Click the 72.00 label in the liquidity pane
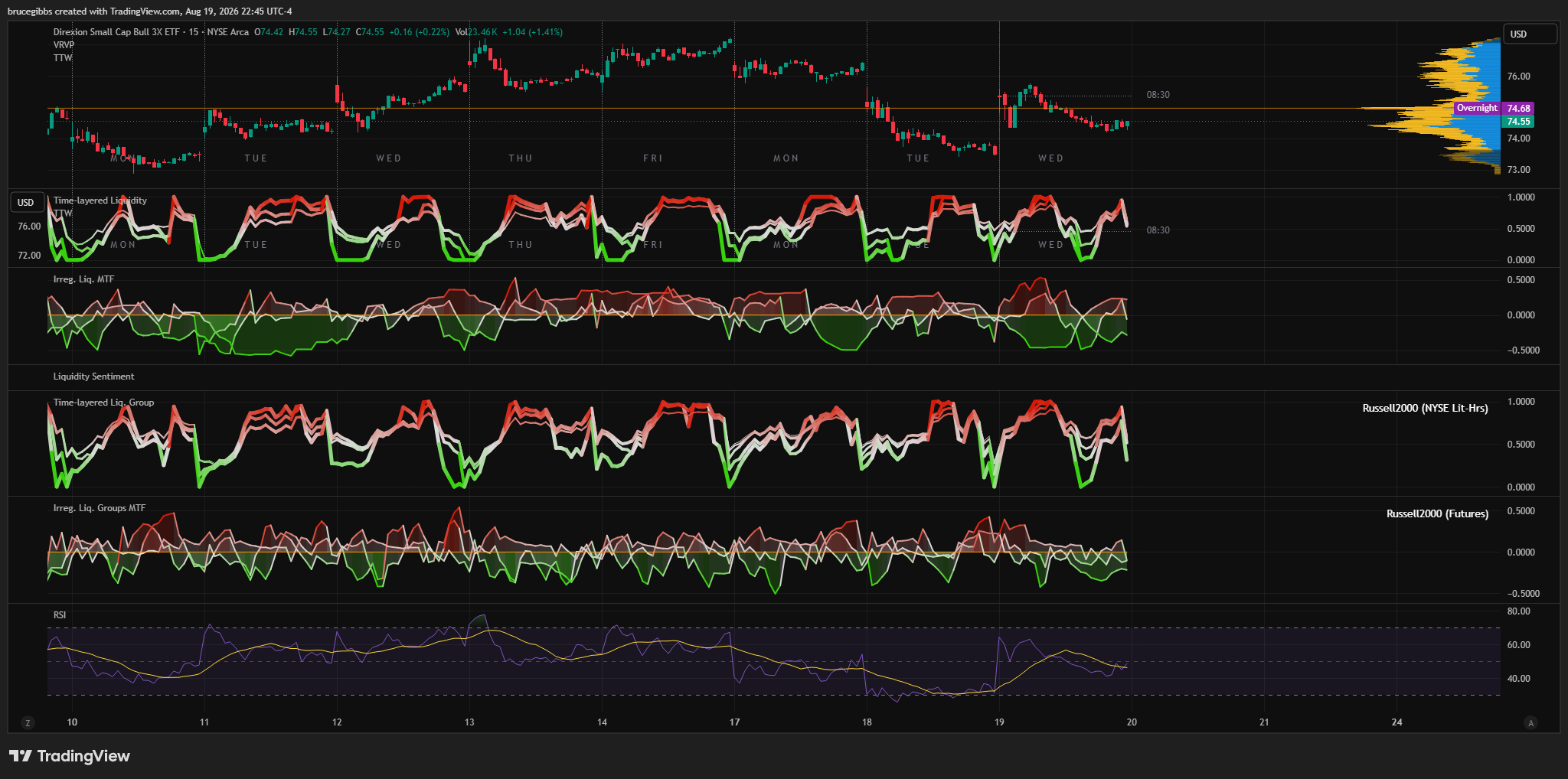This screenshot has width=1568, height=779. point(29,256)
